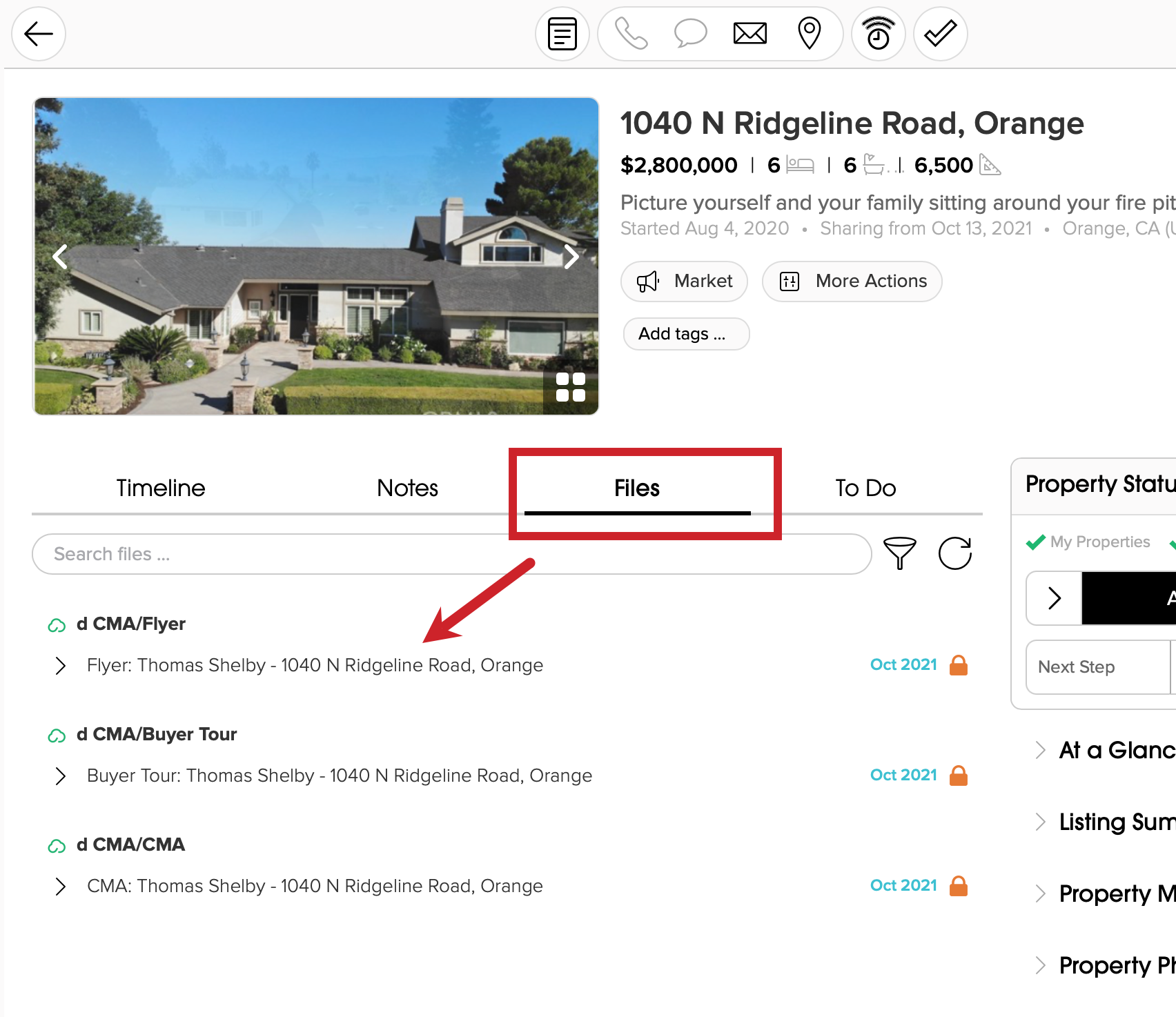Open the photo grid icon on the property image
1176x1017 pixels.
coord(571,387)
